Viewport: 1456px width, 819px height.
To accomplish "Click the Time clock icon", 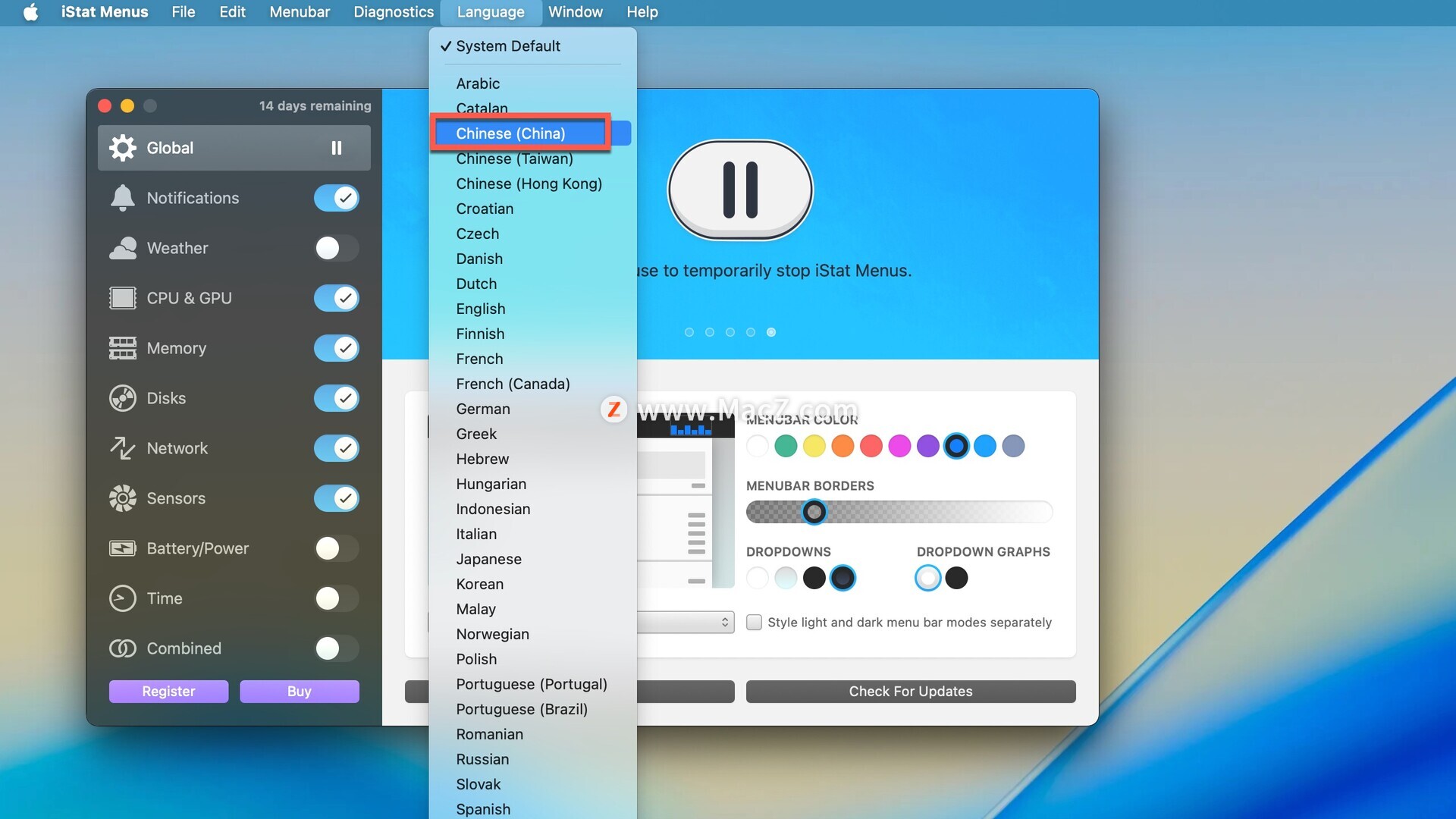I will point(122,598).
